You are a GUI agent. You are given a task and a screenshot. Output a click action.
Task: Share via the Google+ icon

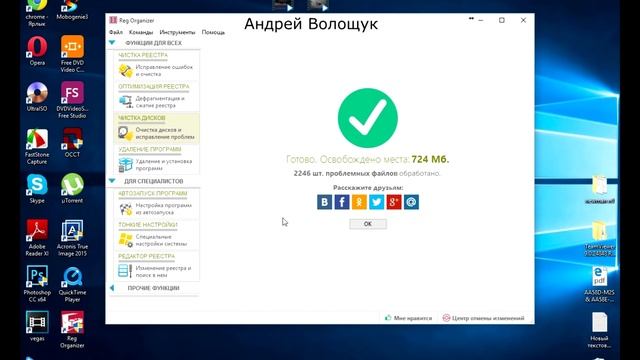click(394, 202)
